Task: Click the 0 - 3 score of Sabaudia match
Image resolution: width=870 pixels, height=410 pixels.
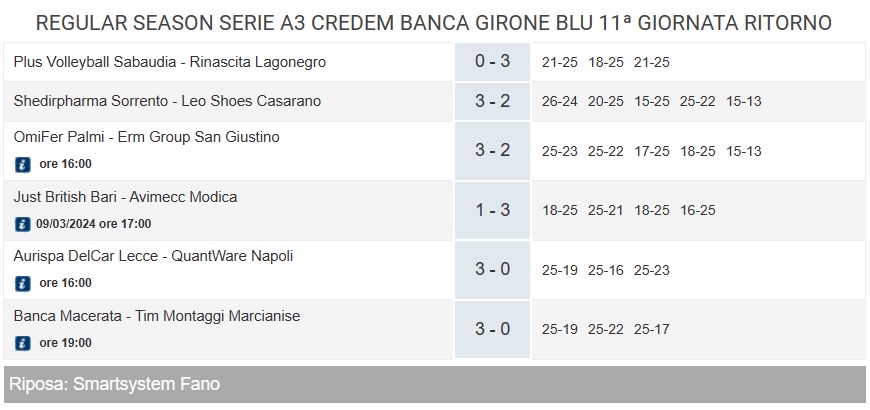Action: pyautogui.click(x=492, y=62)
